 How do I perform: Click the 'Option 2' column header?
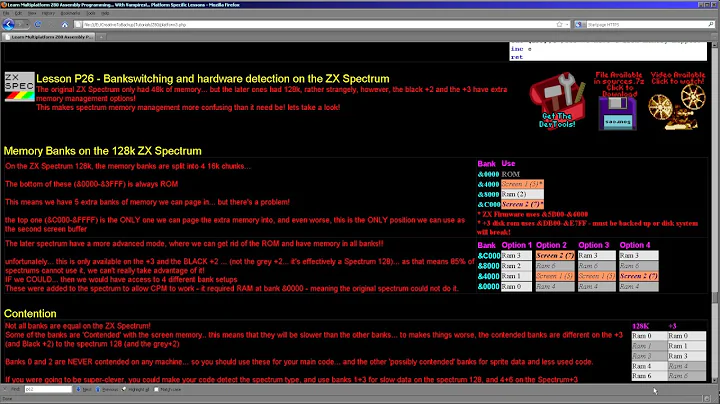click(551, 245)
